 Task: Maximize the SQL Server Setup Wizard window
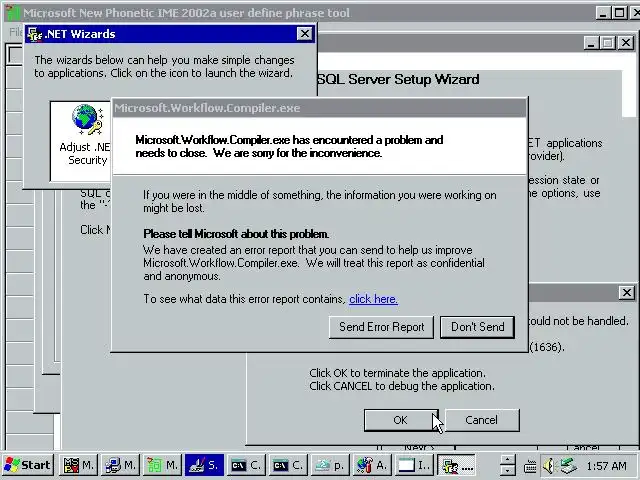tap(608, 42)
